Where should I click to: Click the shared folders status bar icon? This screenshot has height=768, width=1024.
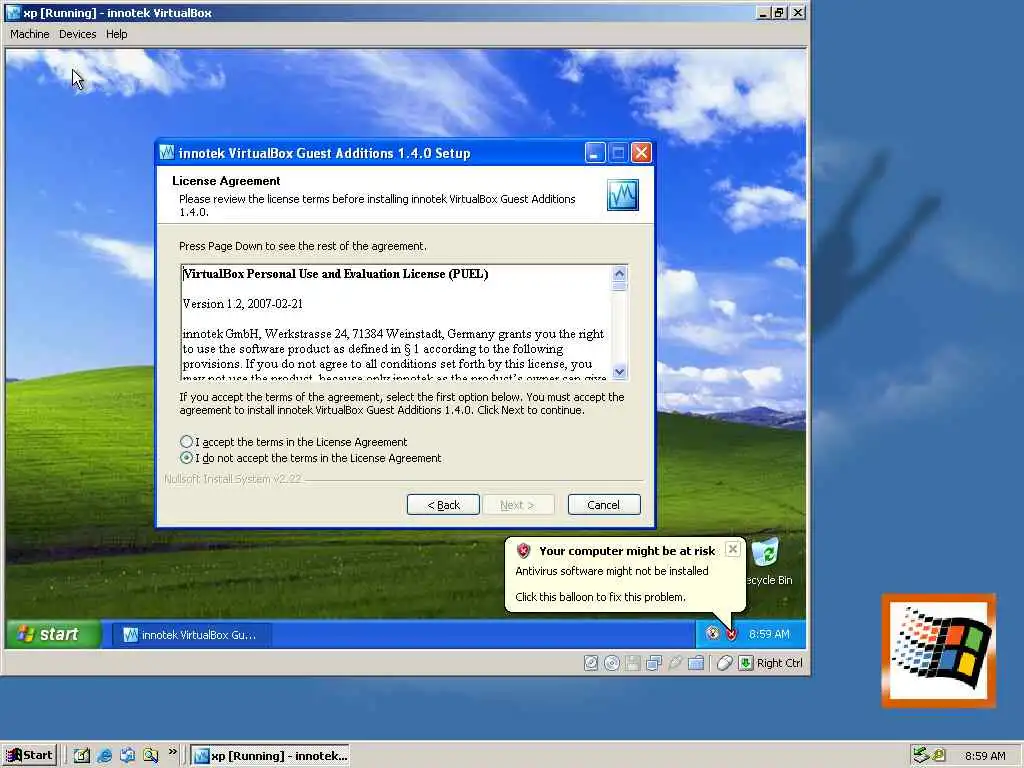696,663
